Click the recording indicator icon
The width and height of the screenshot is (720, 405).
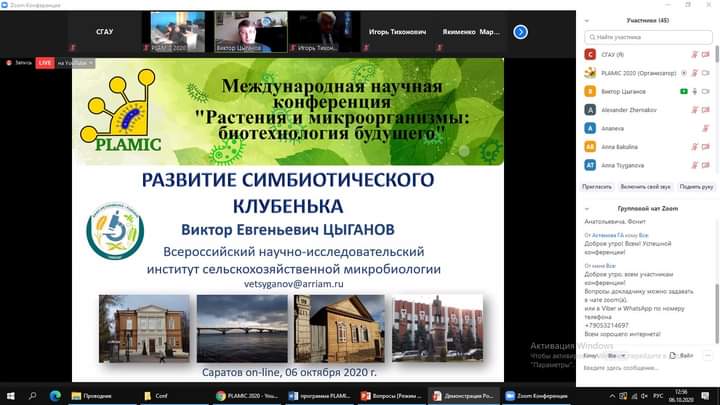tap(9, 63)
